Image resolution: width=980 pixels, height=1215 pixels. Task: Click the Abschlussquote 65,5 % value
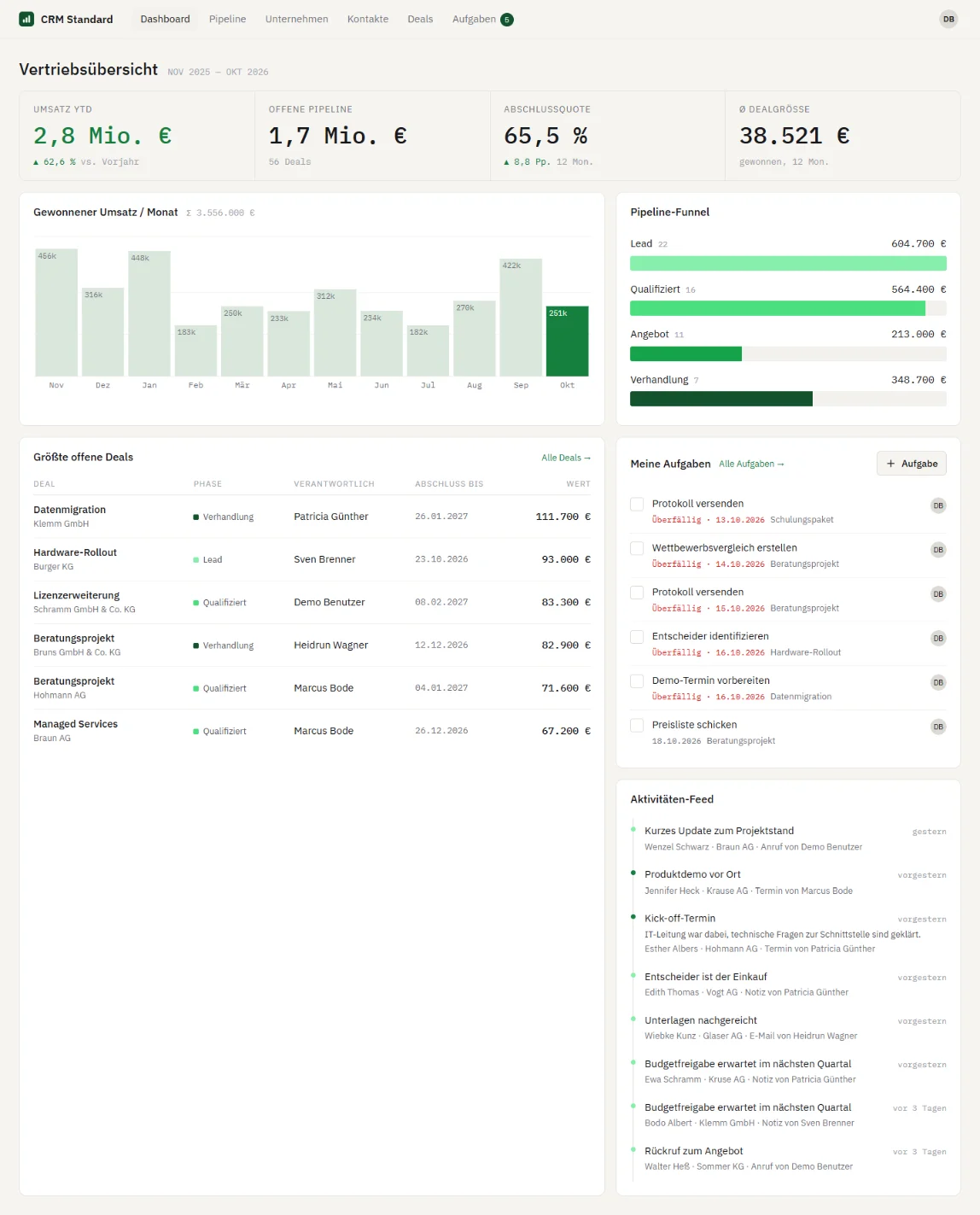[x=545, y=136]
